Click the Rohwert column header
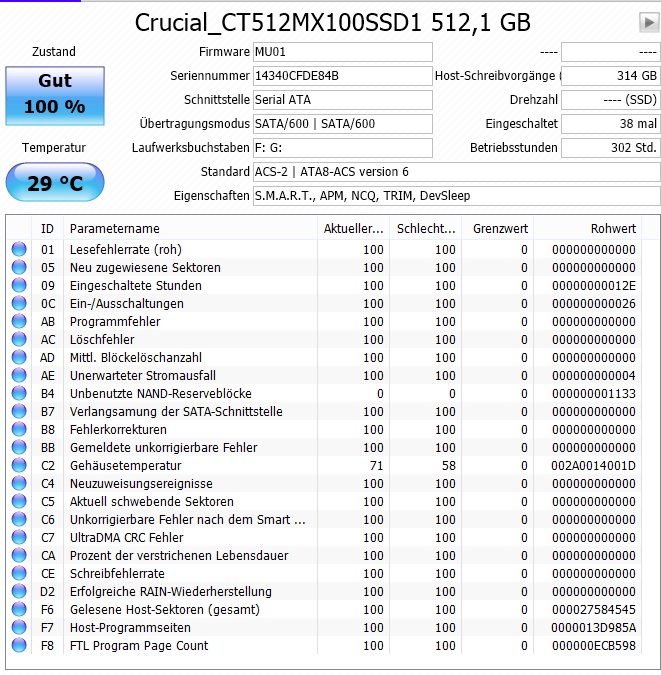661x675 pixels. pyautogui.click(x=587, y=229)
